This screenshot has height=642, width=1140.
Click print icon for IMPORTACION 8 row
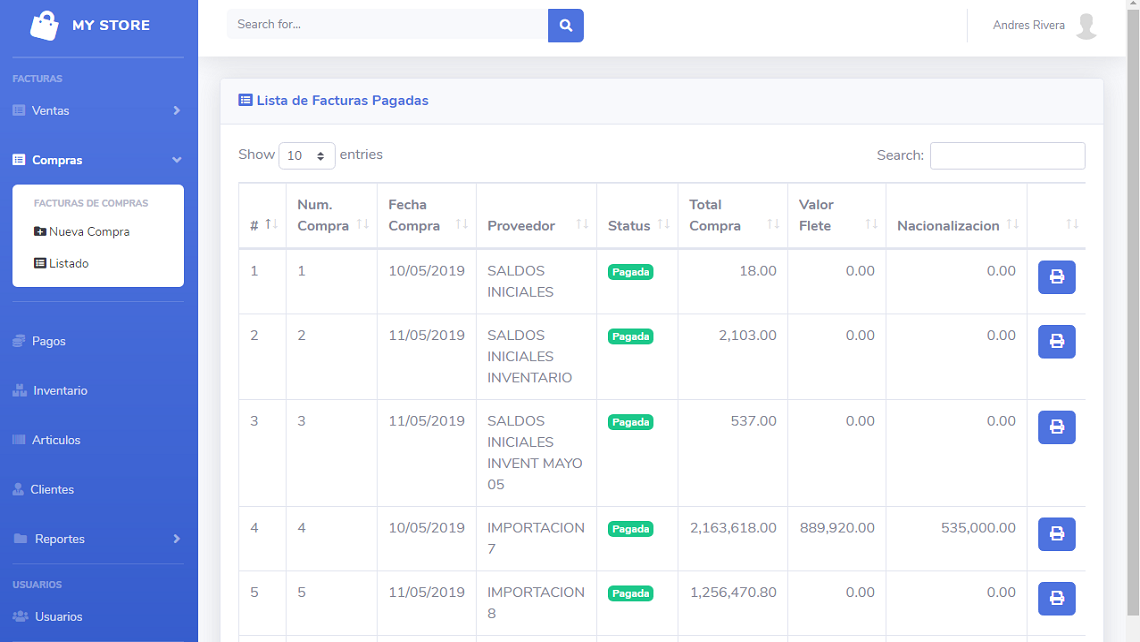(1056, 598)
